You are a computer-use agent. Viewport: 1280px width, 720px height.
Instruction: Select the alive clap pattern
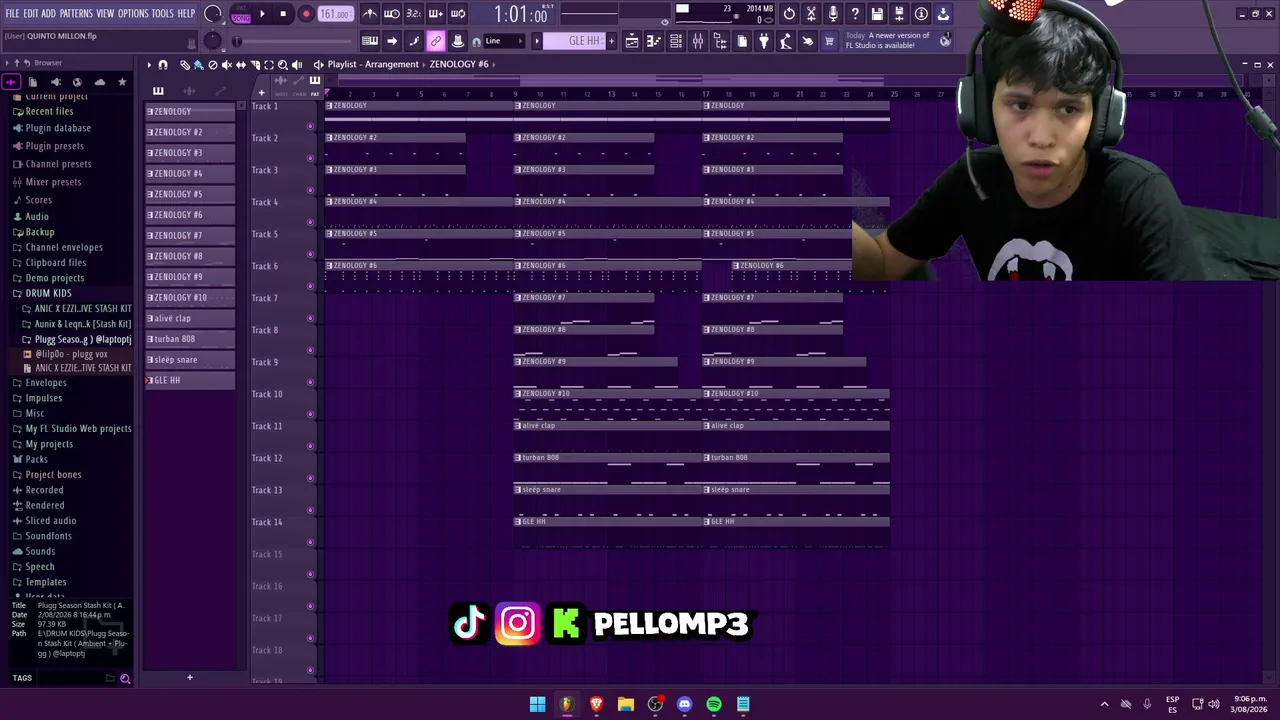coord(191,319)
